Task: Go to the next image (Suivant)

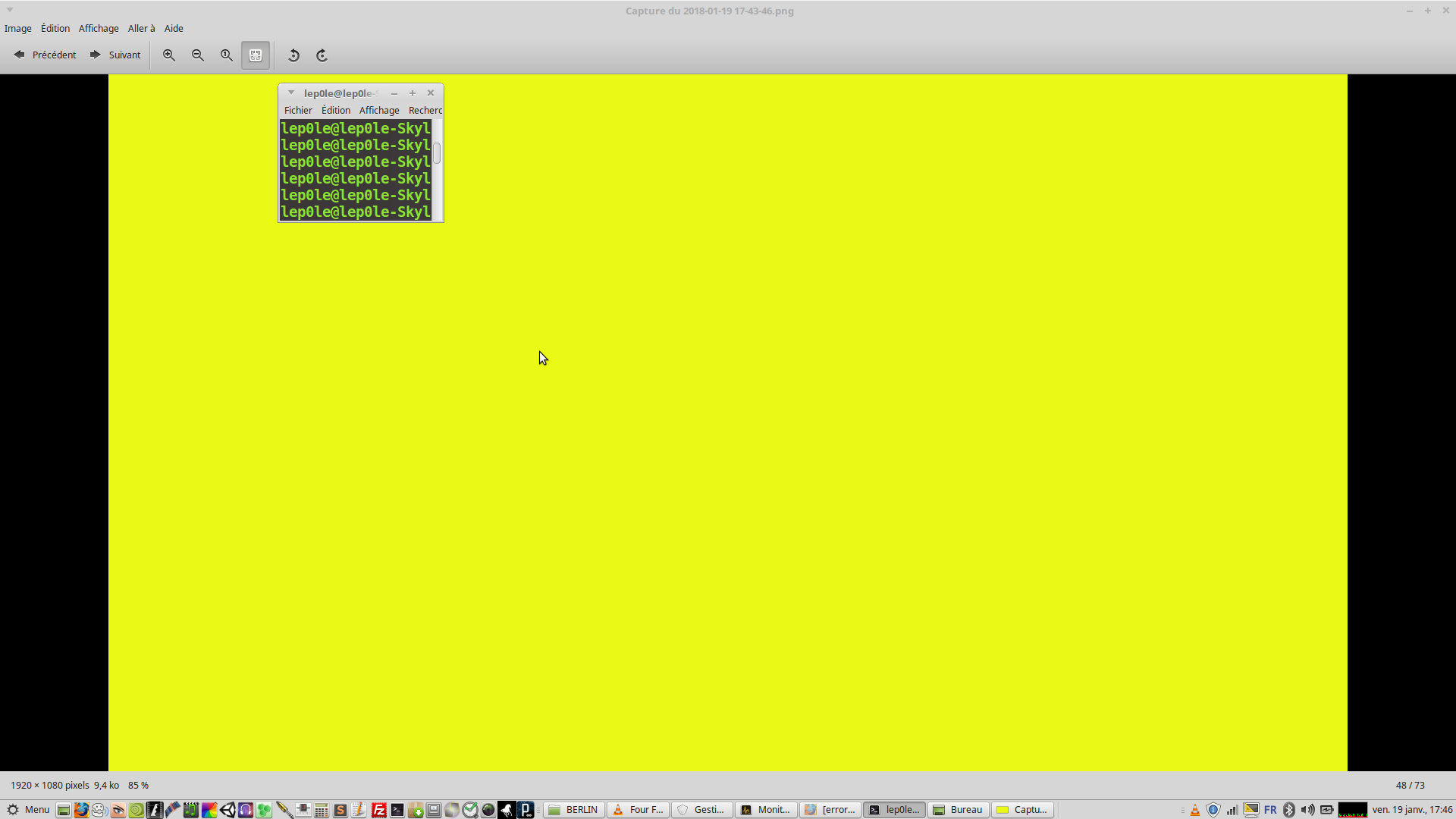Action: tap(115, 55)
